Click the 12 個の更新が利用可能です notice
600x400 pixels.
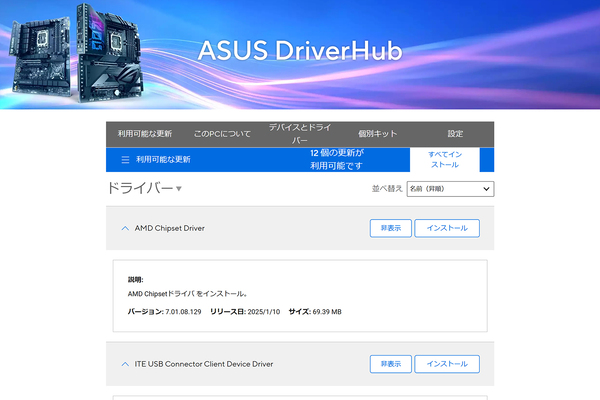pyautogui.click(x=336, y=159)
